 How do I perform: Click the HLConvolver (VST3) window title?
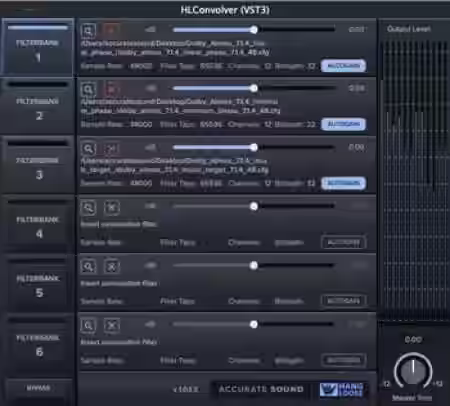(225, 10)
